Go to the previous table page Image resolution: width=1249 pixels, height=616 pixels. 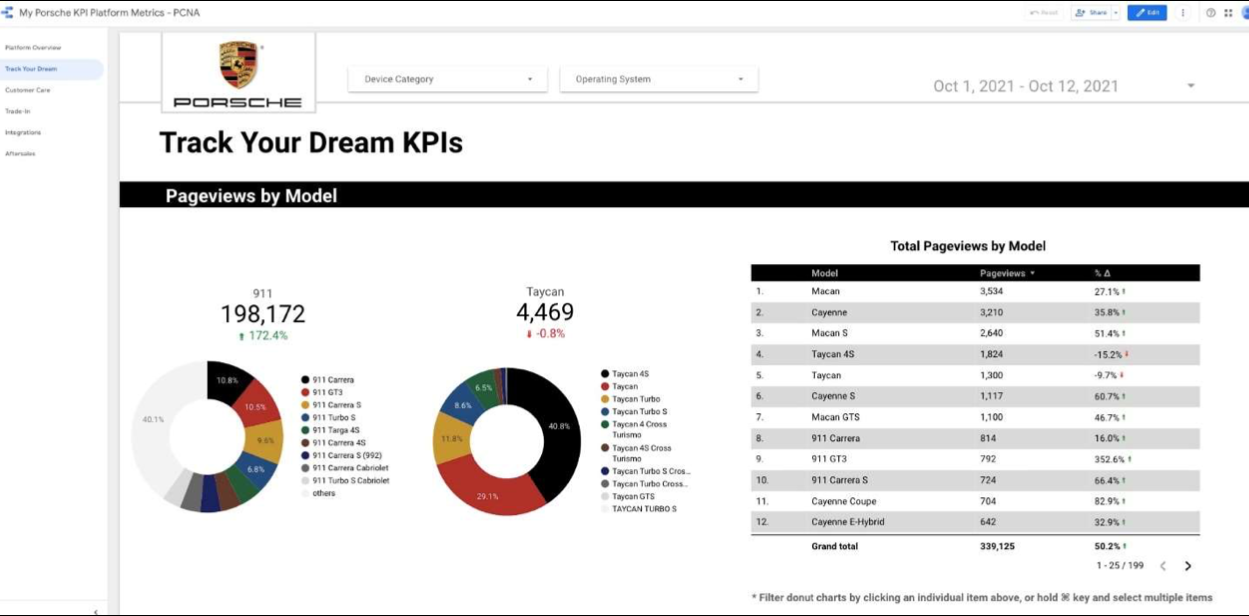pos(1163,566)
